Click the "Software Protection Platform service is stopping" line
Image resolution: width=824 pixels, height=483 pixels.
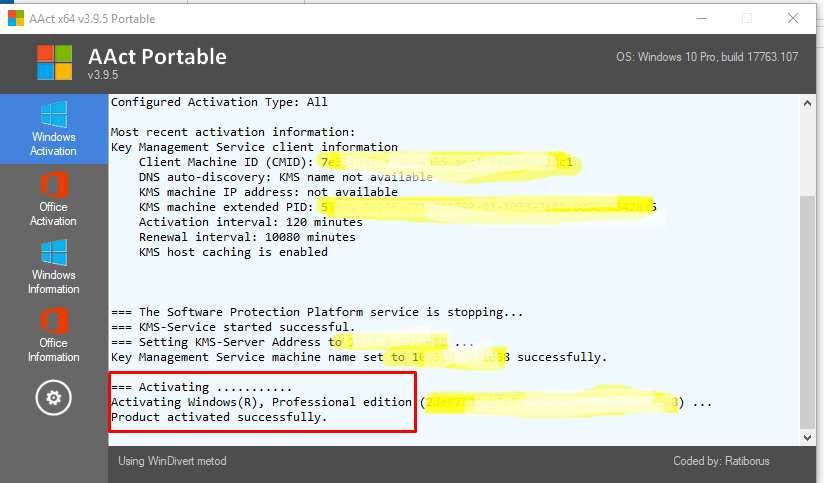tap(317, 312)
